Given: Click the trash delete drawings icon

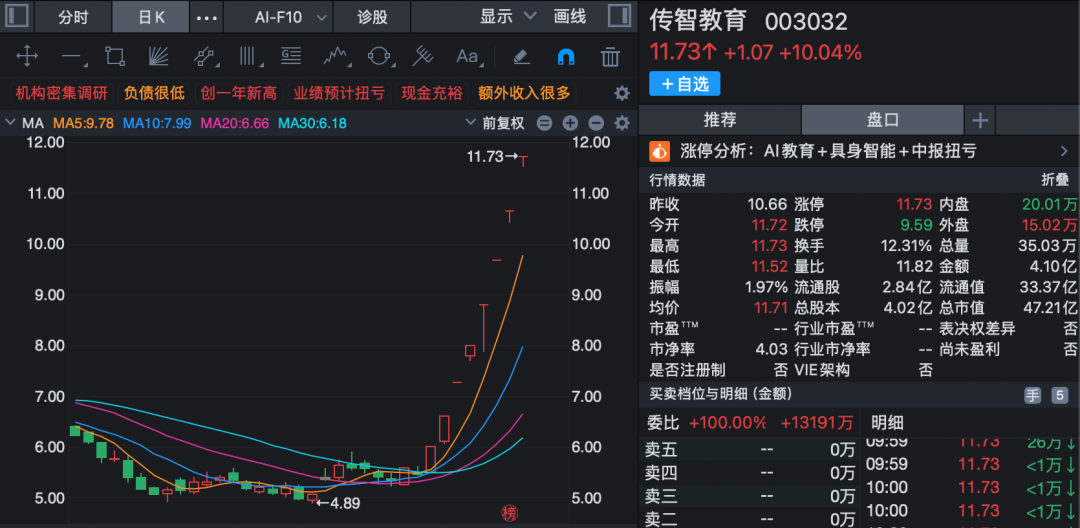Looking at the screenshot, I should 610,56.
